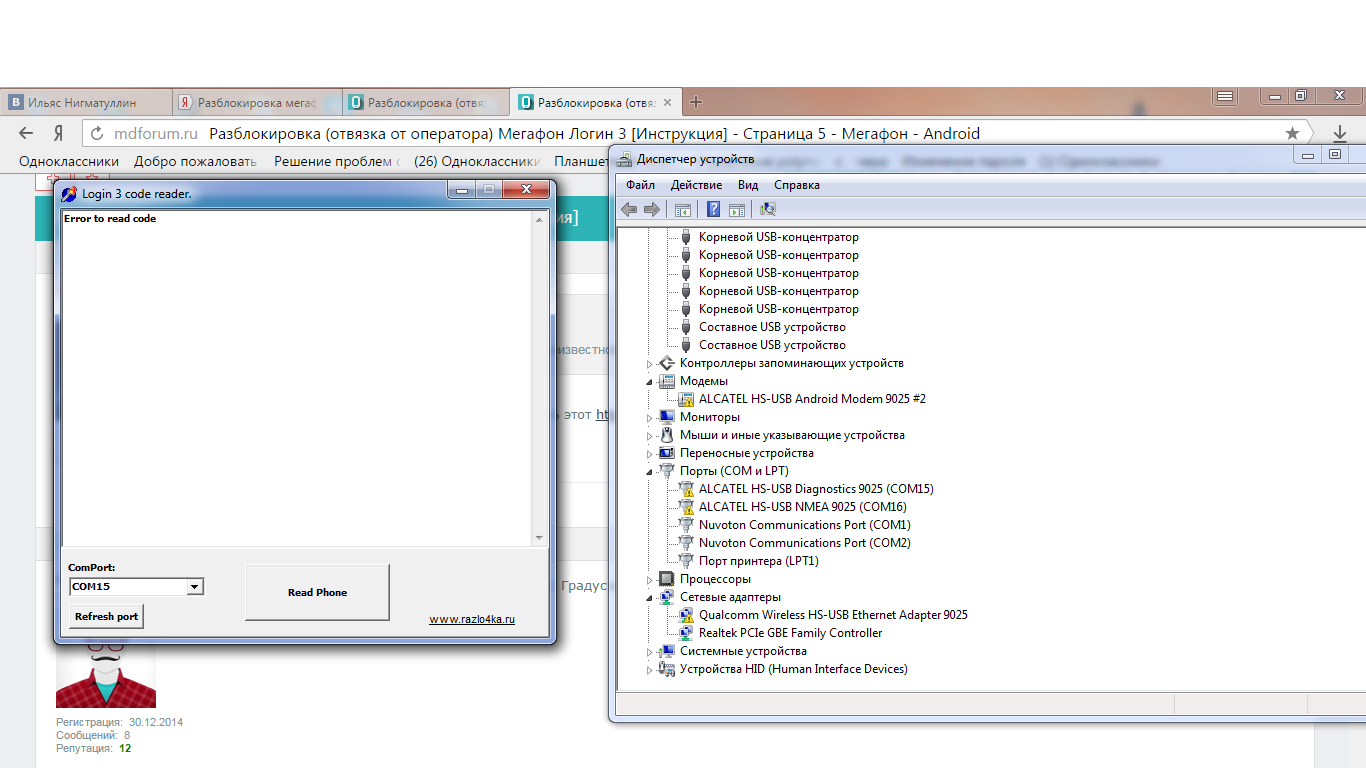Click show/hide console tree toolbar icon

[x=683, y=209]
